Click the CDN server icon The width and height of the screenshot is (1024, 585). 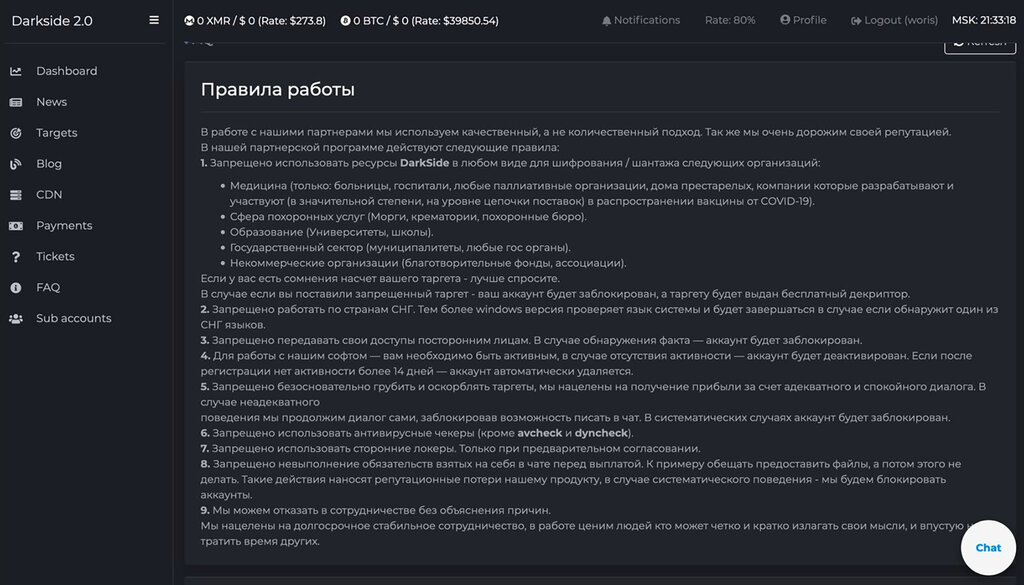16,195
